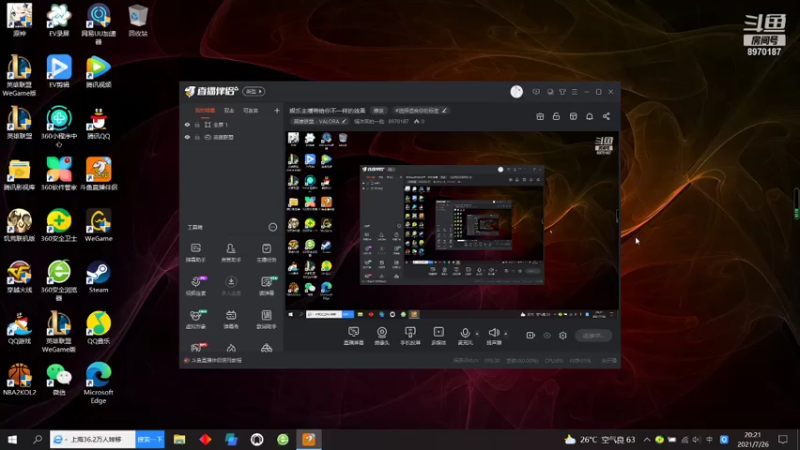The height and width of the screenshot is (450, 800).
Task: Expand microphone options arrow
Action: pyautogui.click(x=477, y=334)
